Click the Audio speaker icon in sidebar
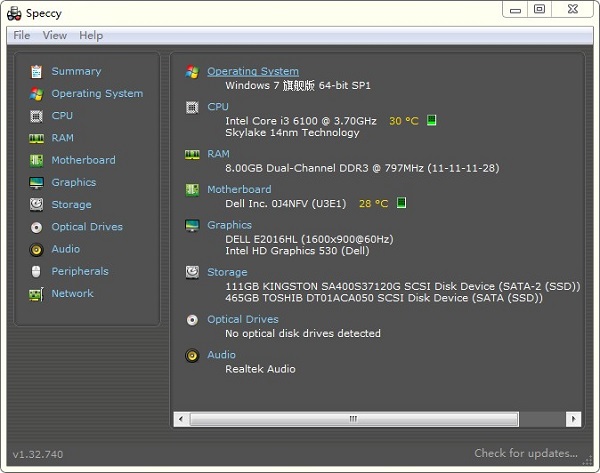Image resolution: width=600 pixels, height=473 pixels. pyautogui.click(x=36, y=250)
